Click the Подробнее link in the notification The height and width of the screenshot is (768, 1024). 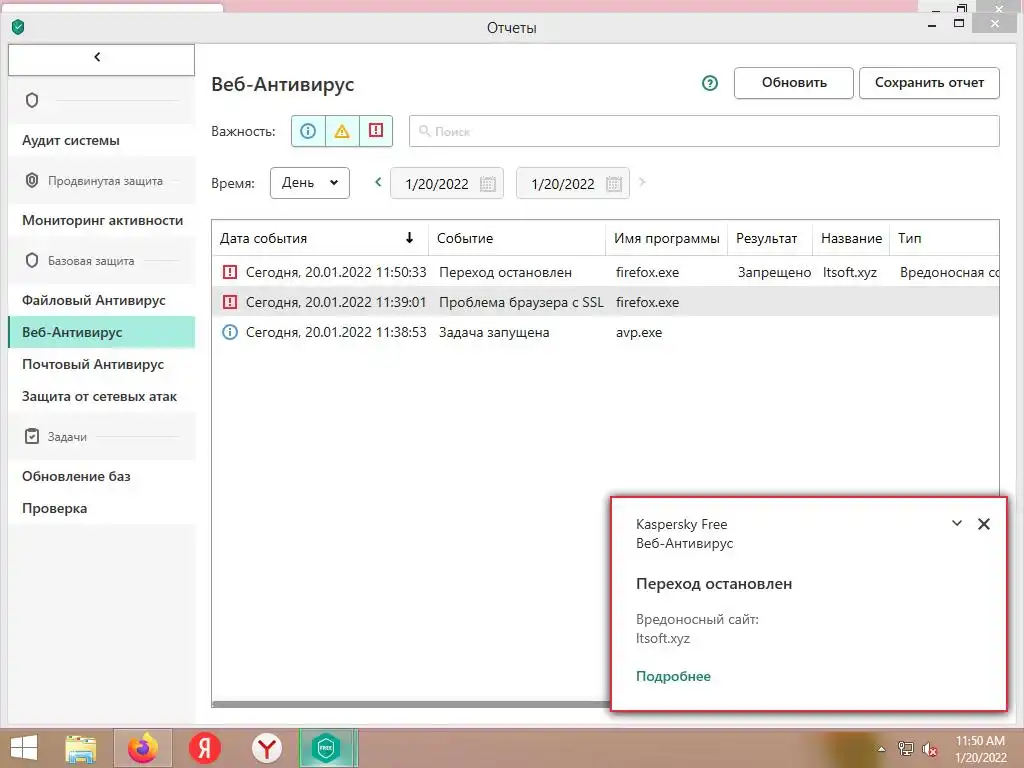click(x=673, y=676)
